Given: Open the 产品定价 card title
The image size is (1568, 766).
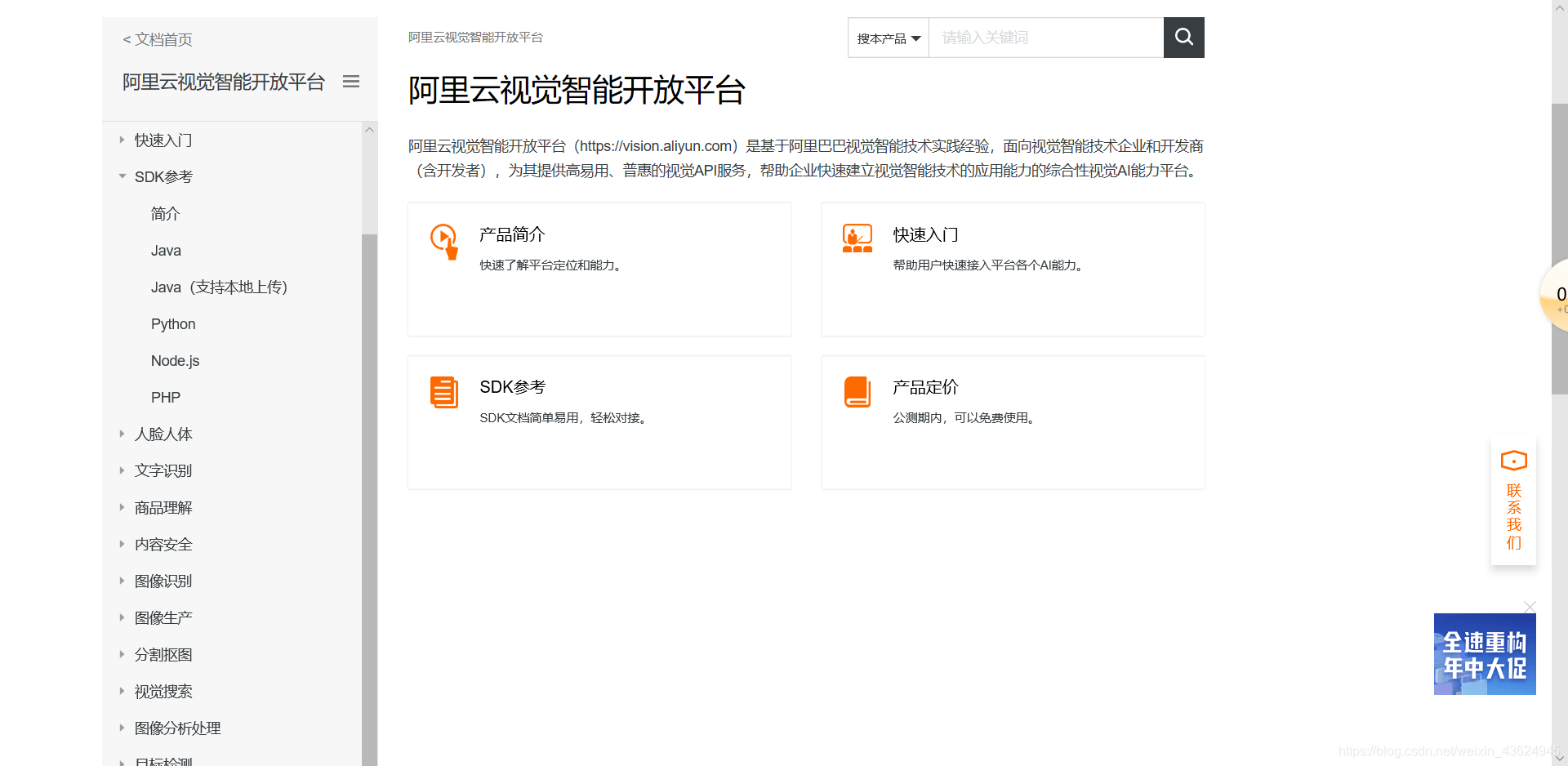Looking at the screenshot, I should (925, 387).
